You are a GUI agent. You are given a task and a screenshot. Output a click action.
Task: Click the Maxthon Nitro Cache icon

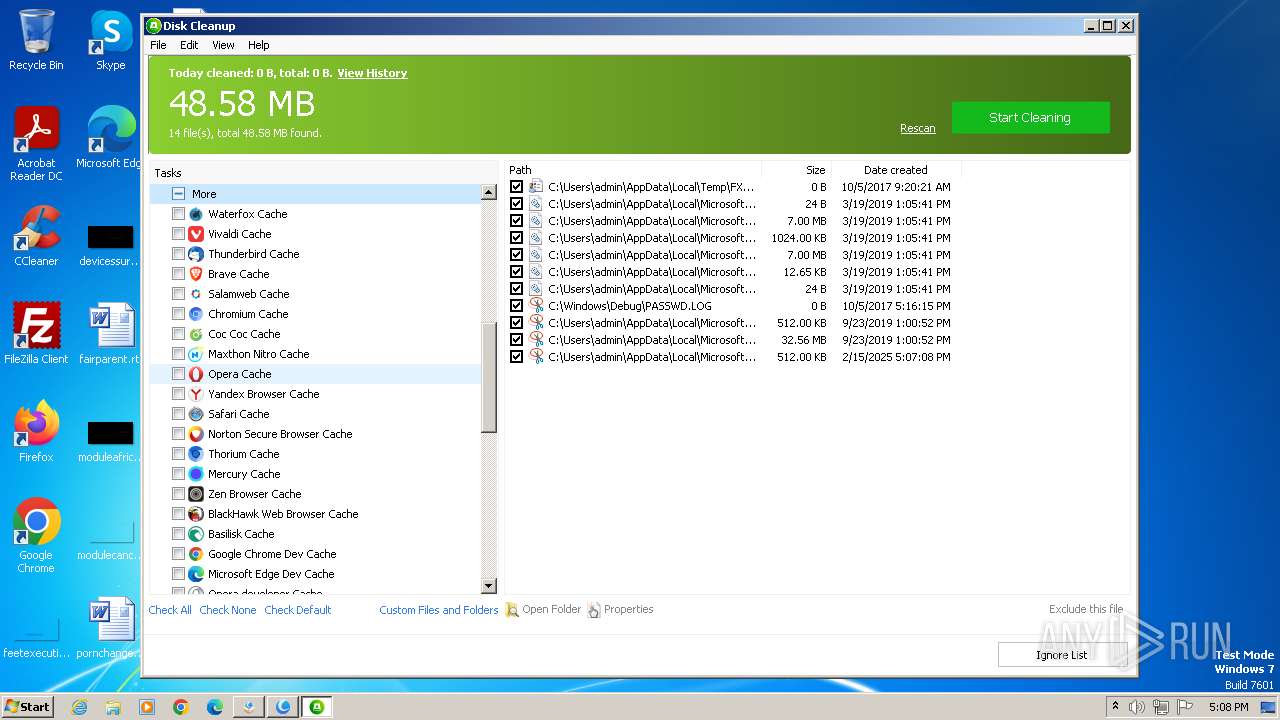click(x=196, y=354)
